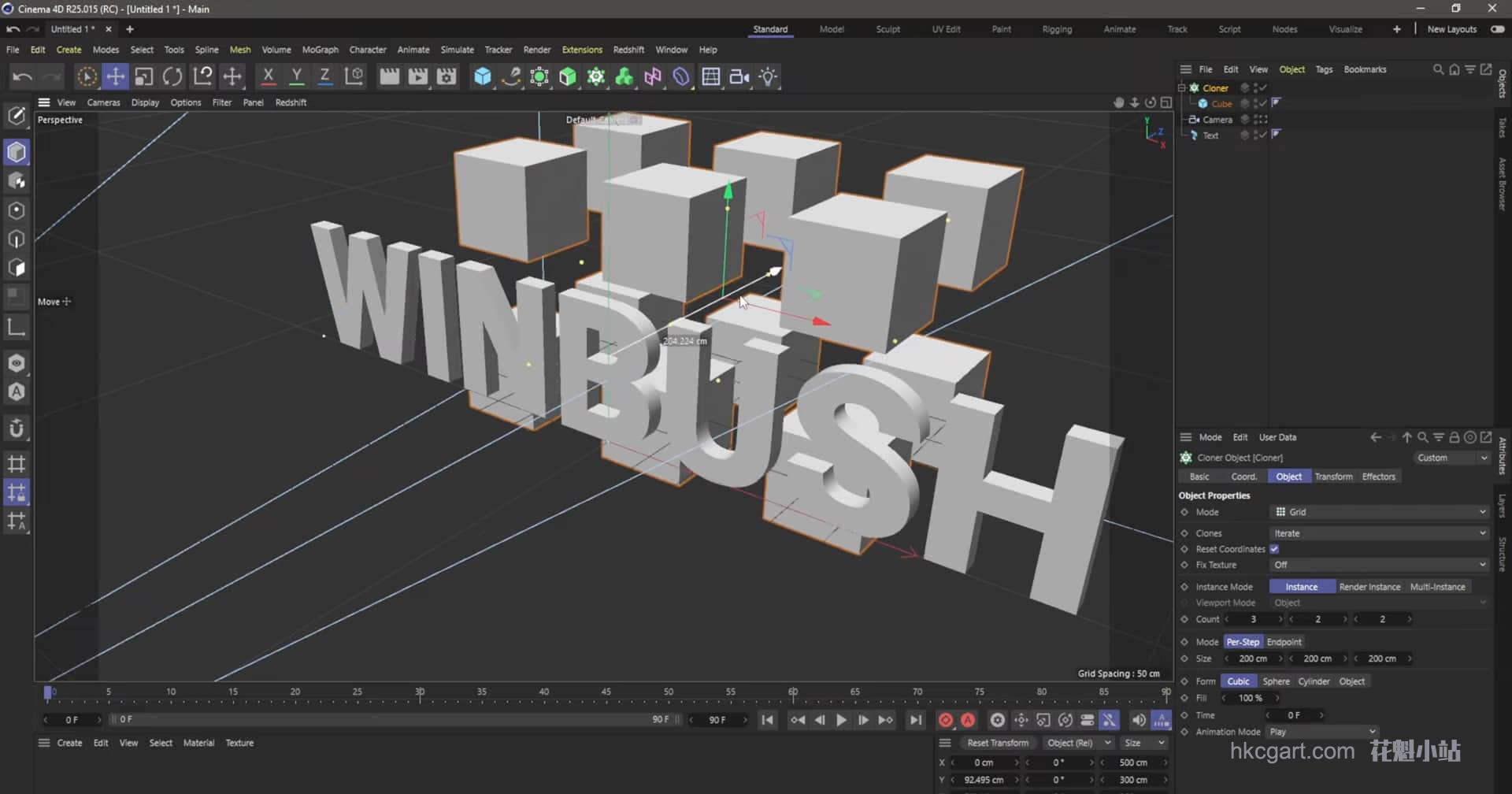Click Reset Transform button
The height and width of the screenshot is (794, 1512).
pyautogui.click(x=998, y=743)
